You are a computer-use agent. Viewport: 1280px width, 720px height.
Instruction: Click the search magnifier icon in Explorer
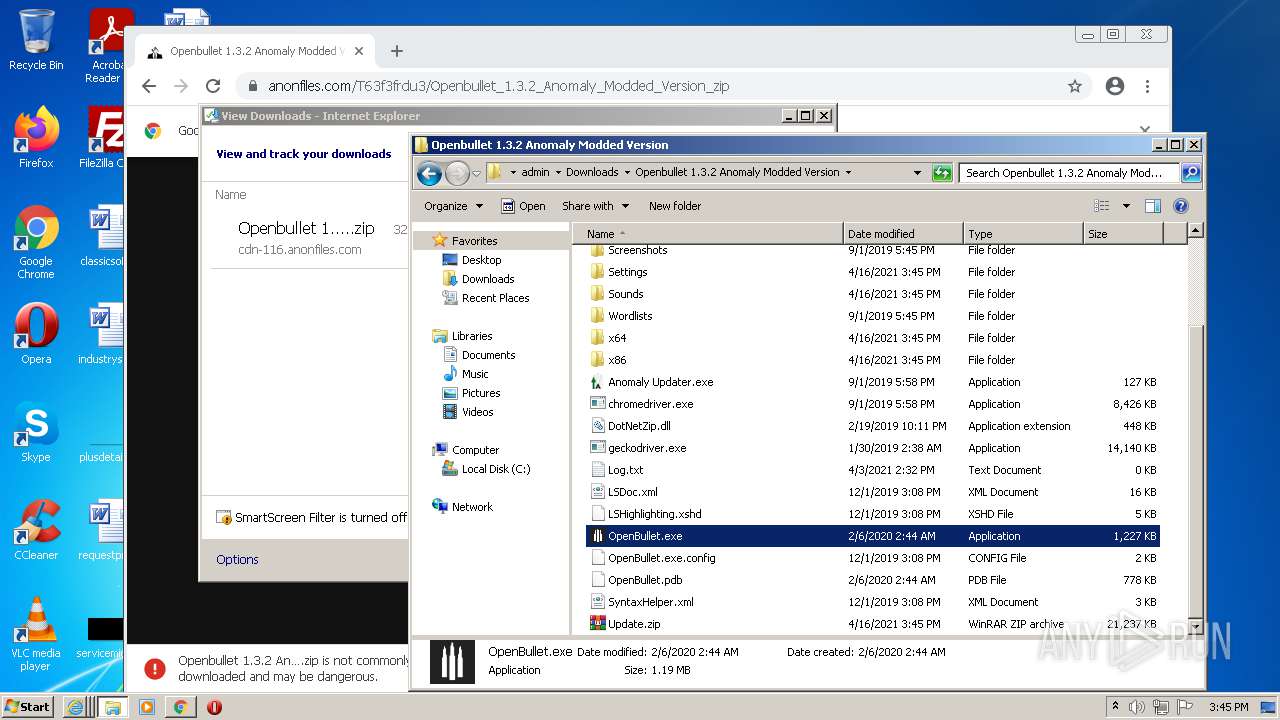tap(1190, 172)
